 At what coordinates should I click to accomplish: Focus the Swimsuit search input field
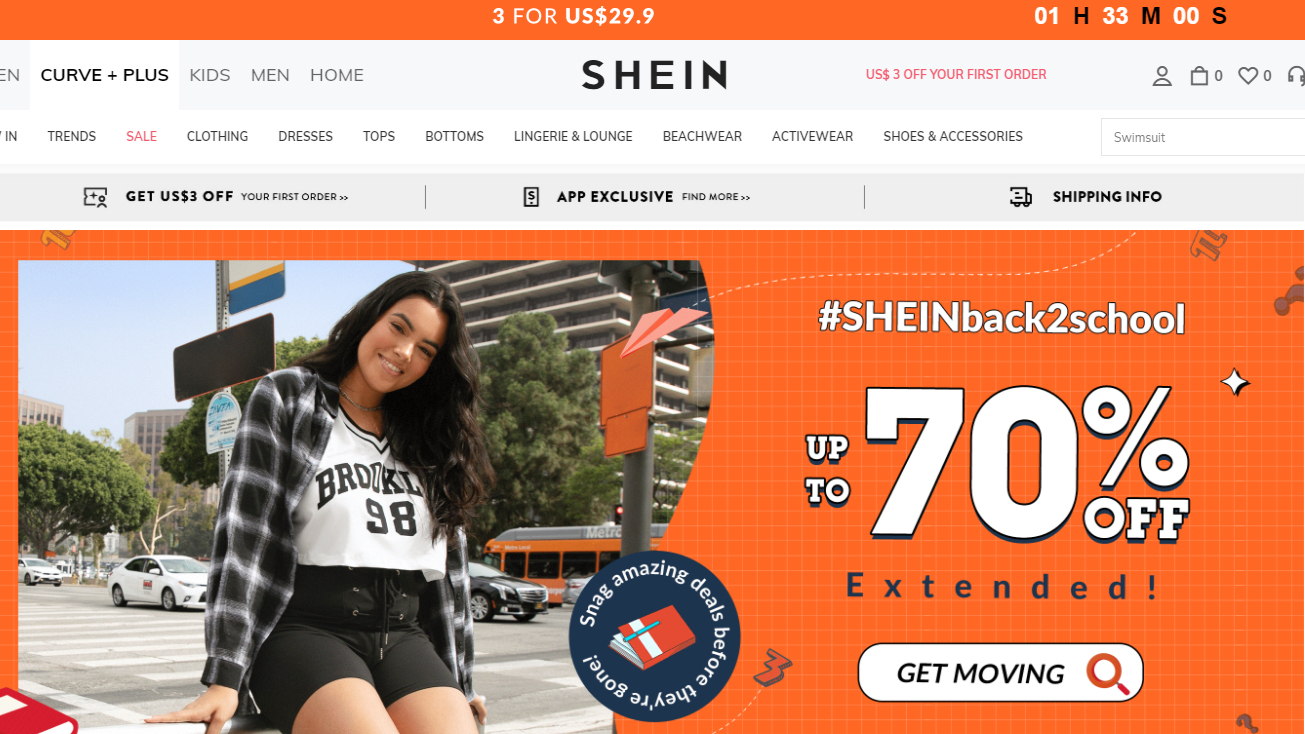coord(1203,137)
